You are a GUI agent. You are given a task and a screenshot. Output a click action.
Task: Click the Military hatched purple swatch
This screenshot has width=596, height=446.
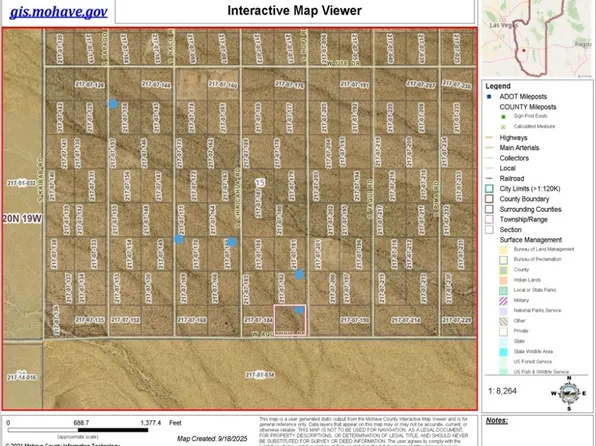[x=503, y=301]
